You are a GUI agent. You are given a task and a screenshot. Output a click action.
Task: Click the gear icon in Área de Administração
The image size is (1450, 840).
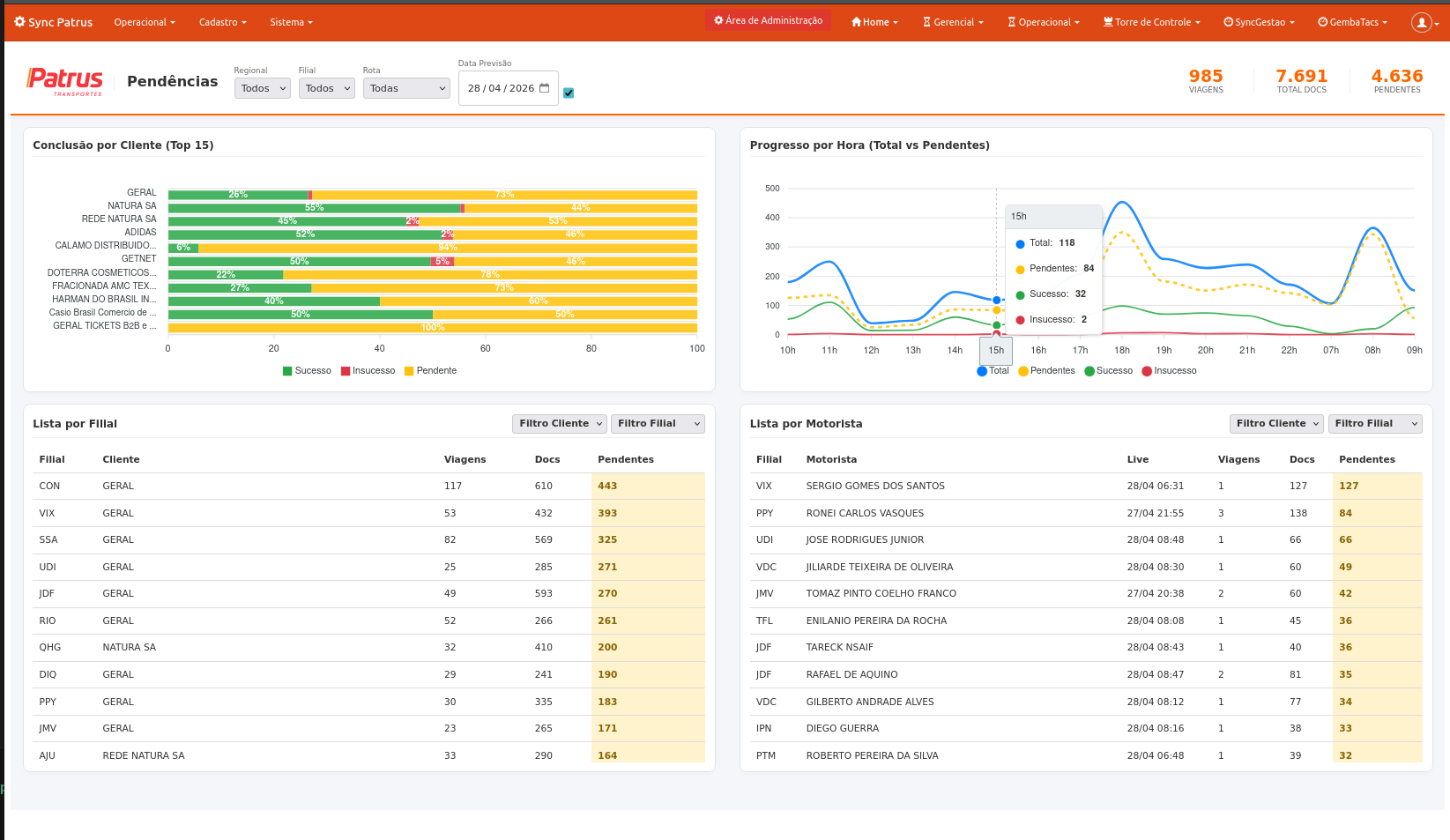[718, 20]
